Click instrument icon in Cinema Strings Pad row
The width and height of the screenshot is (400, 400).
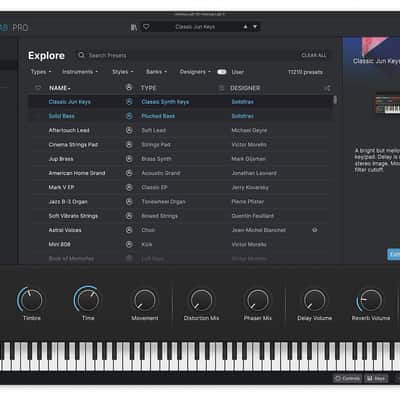[129, 145]
